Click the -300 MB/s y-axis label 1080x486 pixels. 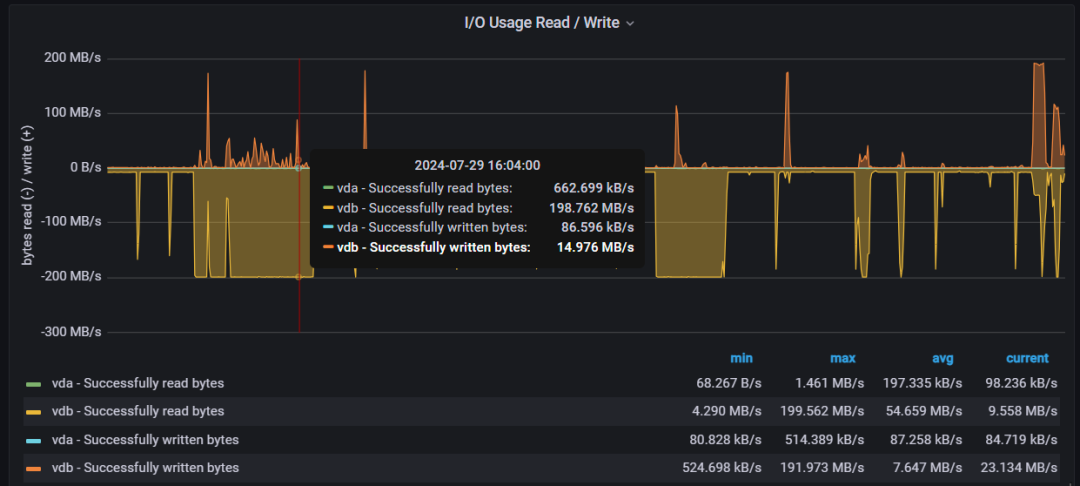point(73,332)
